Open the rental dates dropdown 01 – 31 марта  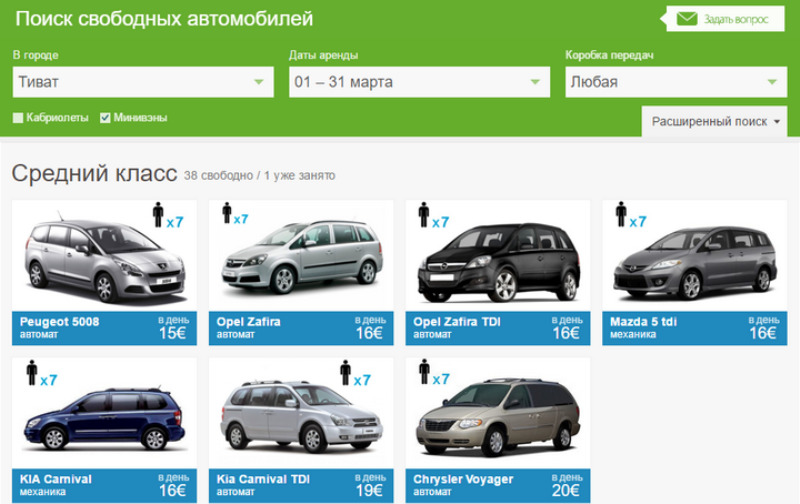click(x=419, y=82)
